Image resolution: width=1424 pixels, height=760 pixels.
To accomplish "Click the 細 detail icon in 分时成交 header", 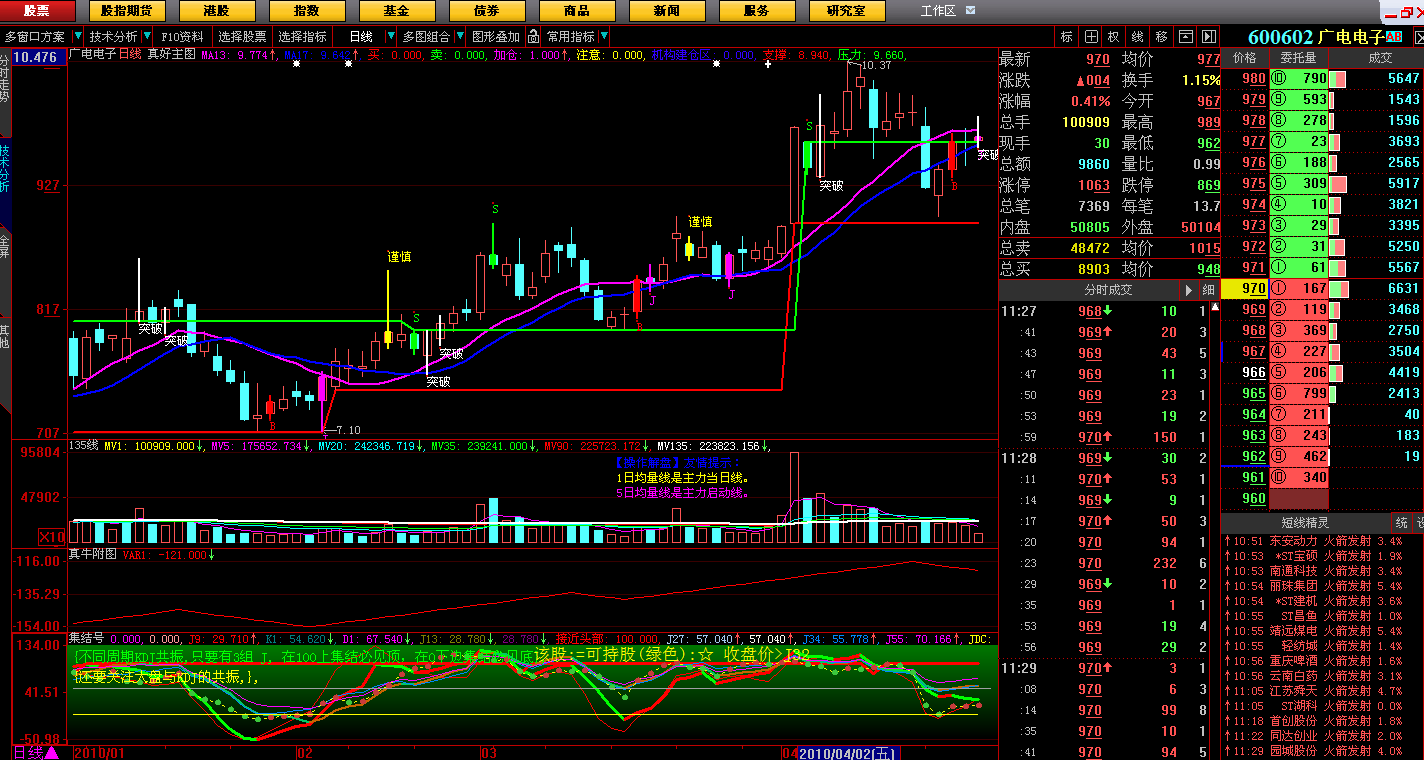I will (x=1208, y=290).
